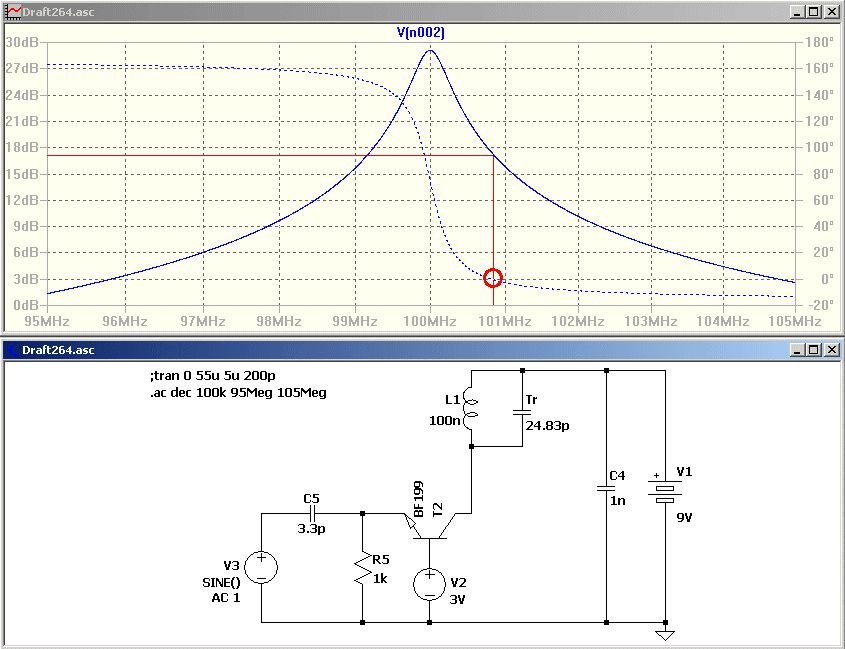This screenshot has width=845, height=649.
Task: Click the ground symbol in schematic
Action: (666, 635)
